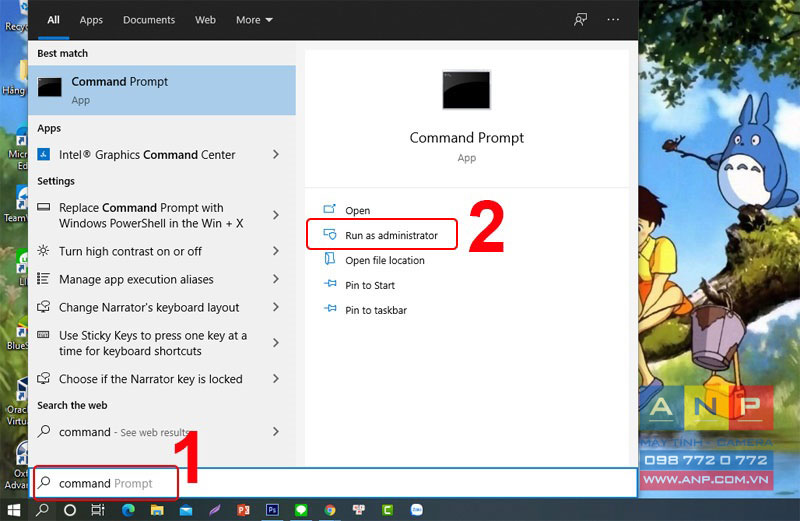Expand Change Narrator's keyboard layout arrow
This screenshot has height=521, width=800.
tap(276, 307)
